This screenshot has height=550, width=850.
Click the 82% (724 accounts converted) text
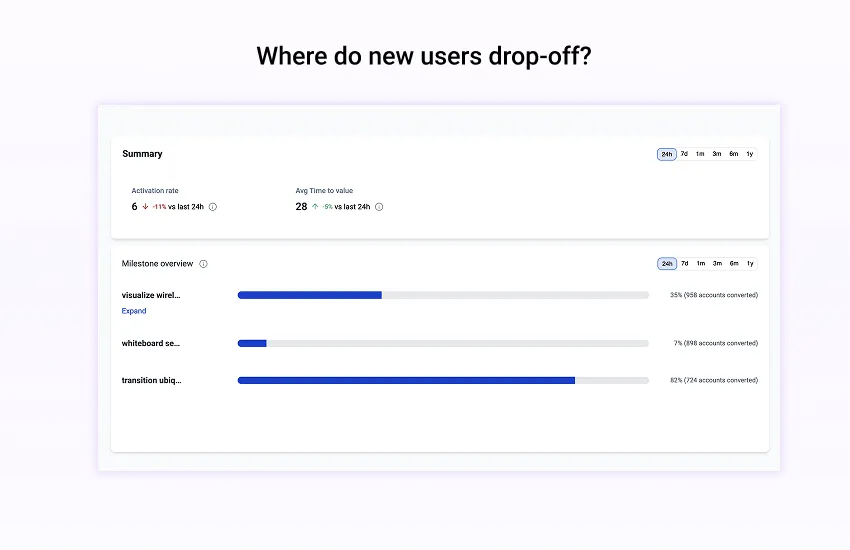714,380
